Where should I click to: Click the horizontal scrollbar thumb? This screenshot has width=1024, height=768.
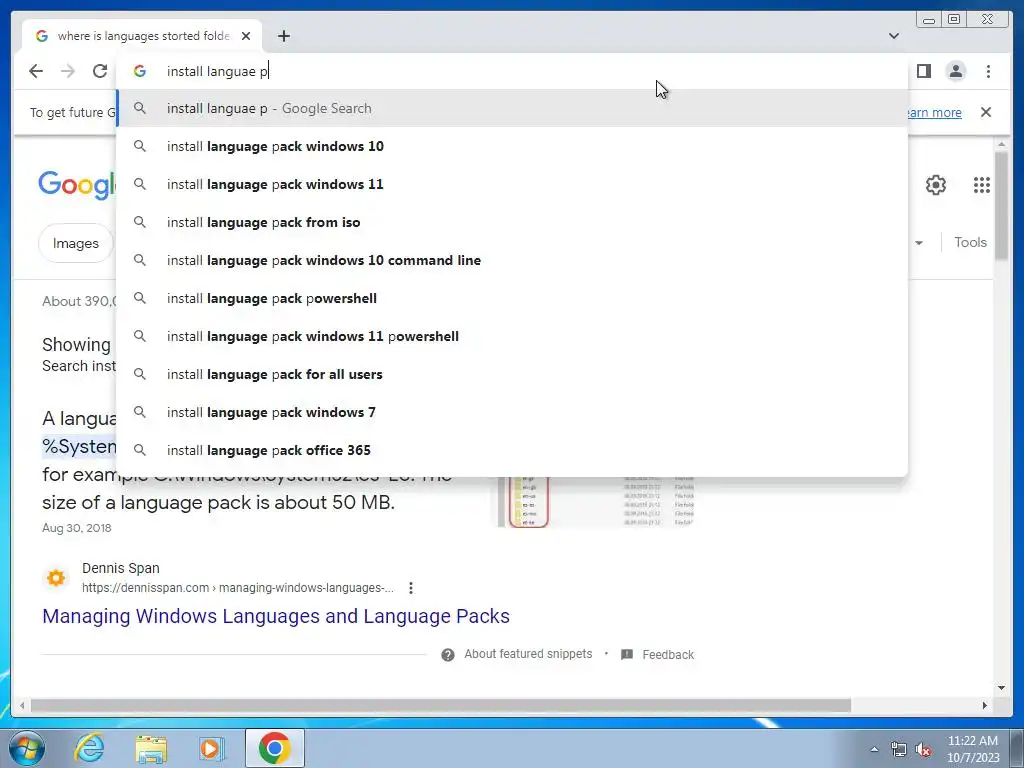tap(441, 705)
